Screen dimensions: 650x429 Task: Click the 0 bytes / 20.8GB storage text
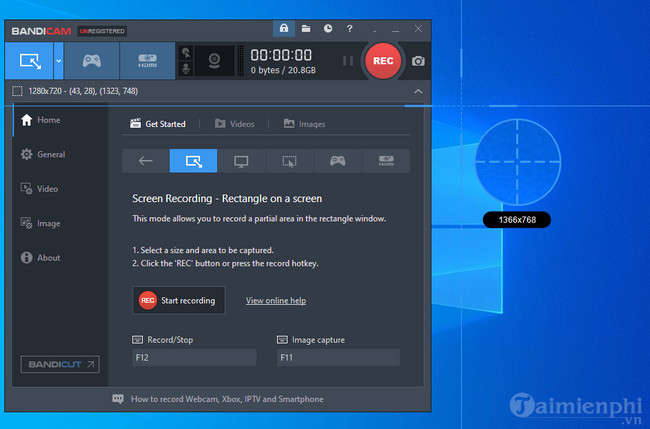tap(283, 70)
